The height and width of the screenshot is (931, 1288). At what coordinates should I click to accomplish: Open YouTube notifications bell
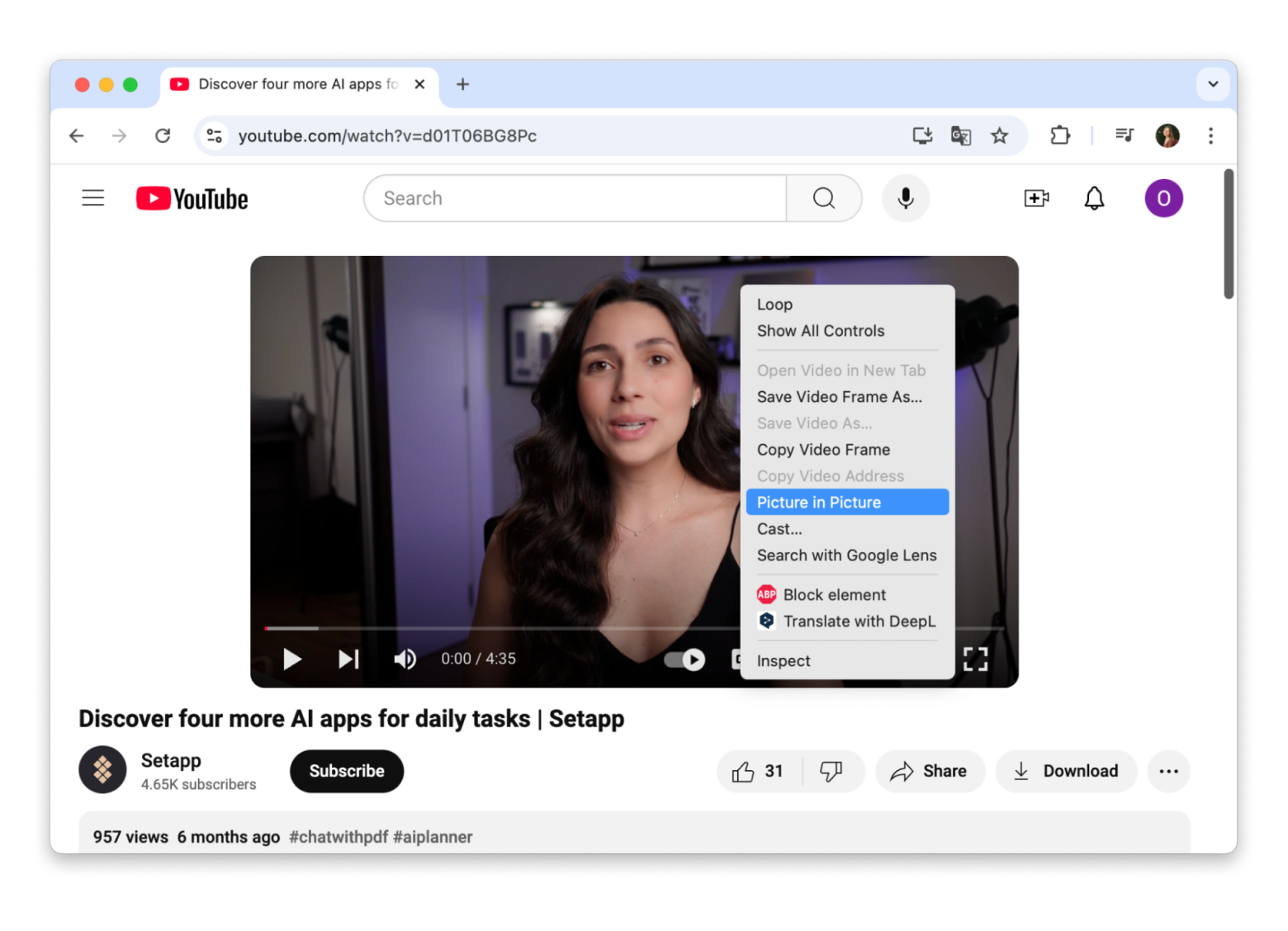[x=1094, y=198]
